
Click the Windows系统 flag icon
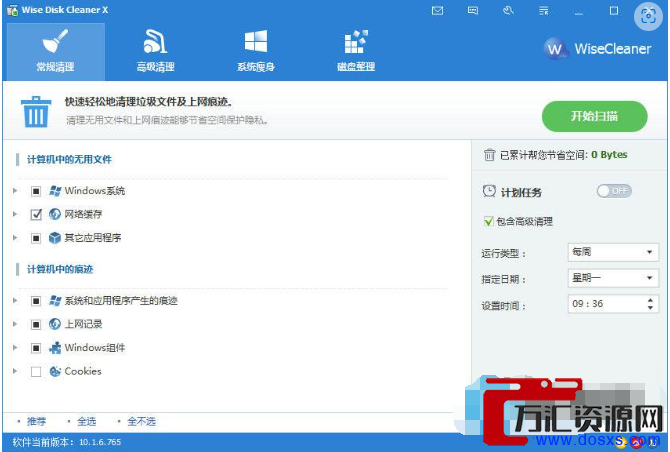pyautogui.click(x=55, y=191)
